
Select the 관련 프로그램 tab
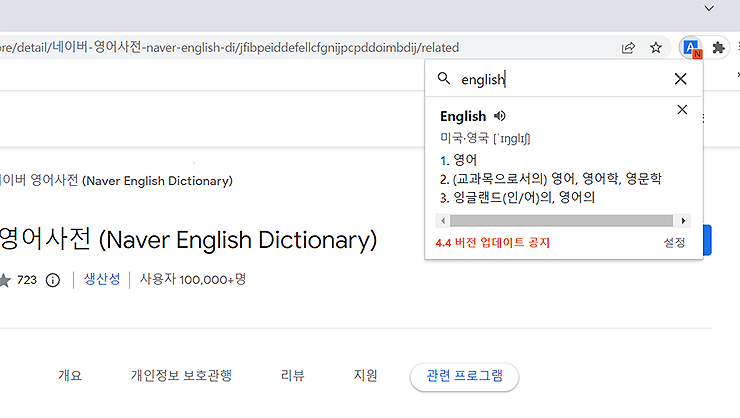tap(464, 376)
